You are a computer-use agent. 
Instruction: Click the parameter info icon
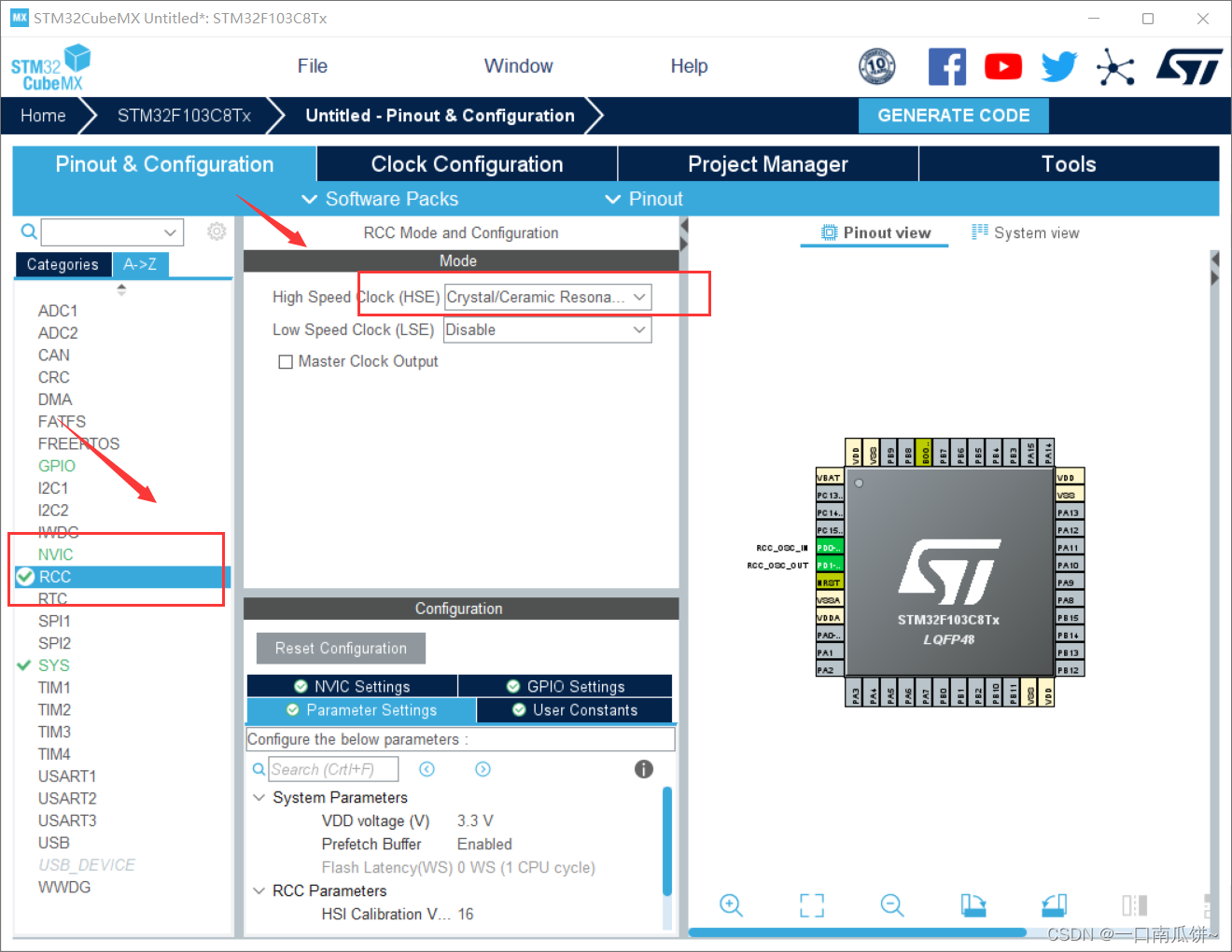coord(644,769)
